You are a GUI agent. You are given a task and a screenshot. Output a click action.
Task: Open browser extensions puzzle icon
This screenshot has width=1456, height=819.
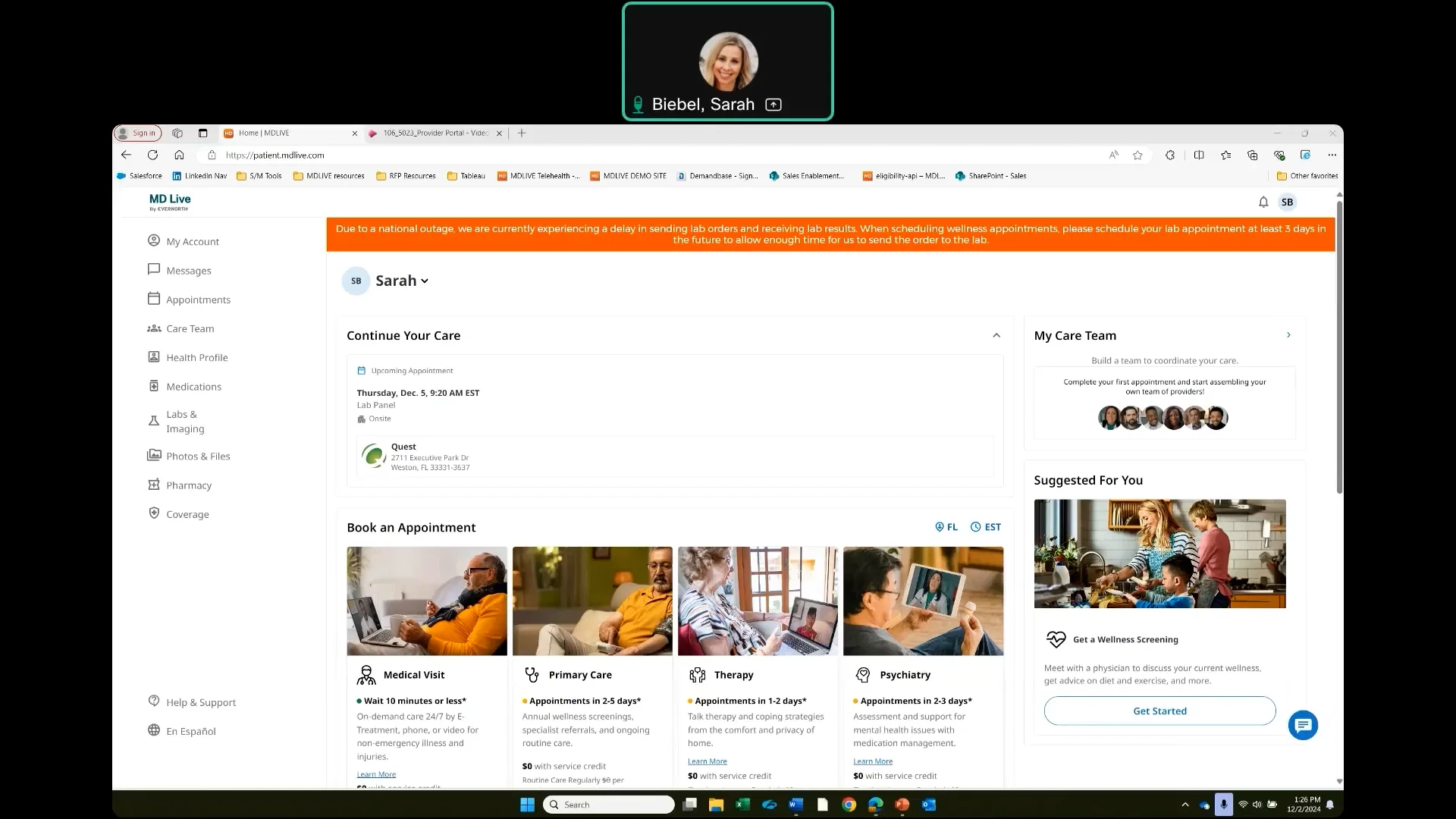[x=1170, y=155]
